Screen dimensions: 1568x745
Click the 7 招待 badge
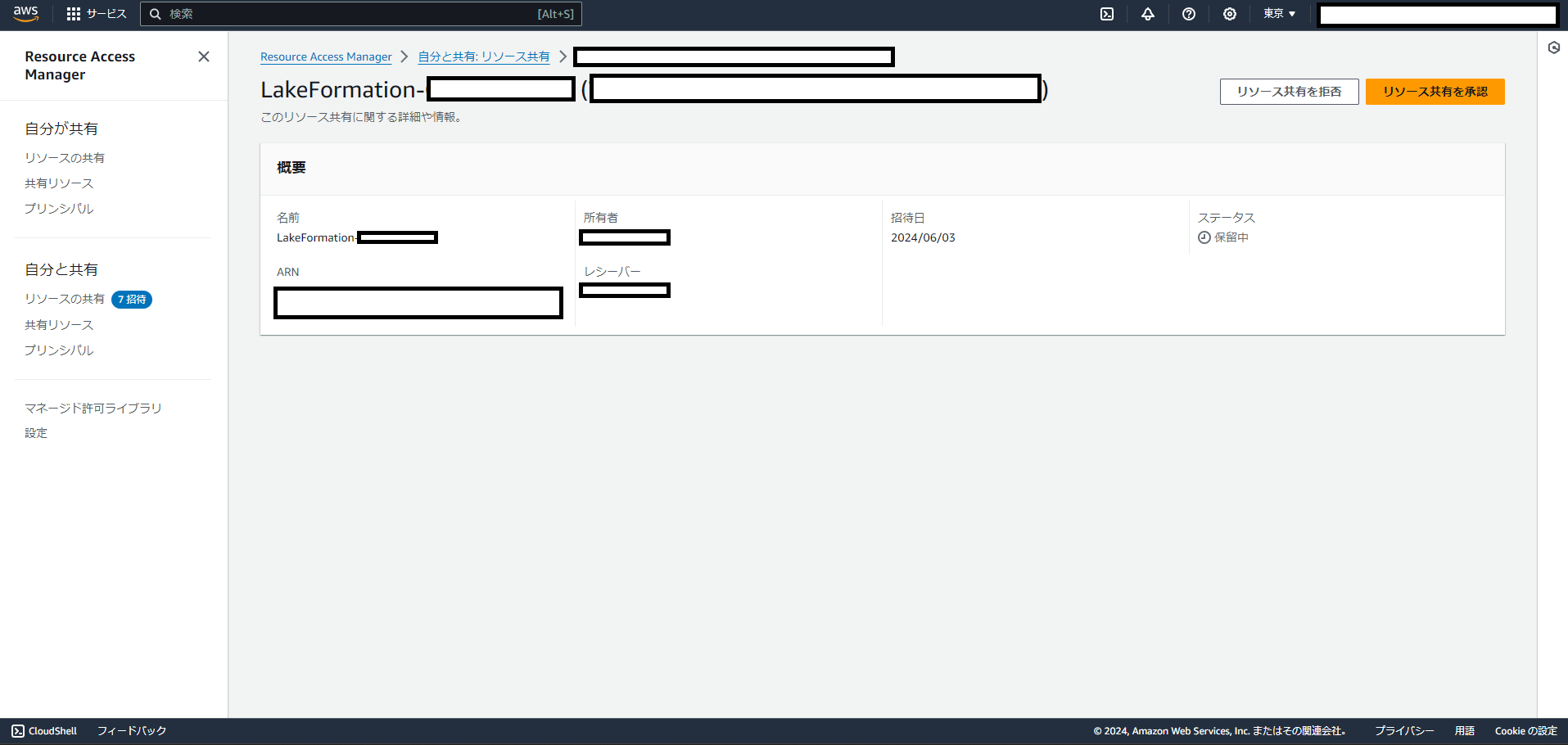click(x=132, y=300)
